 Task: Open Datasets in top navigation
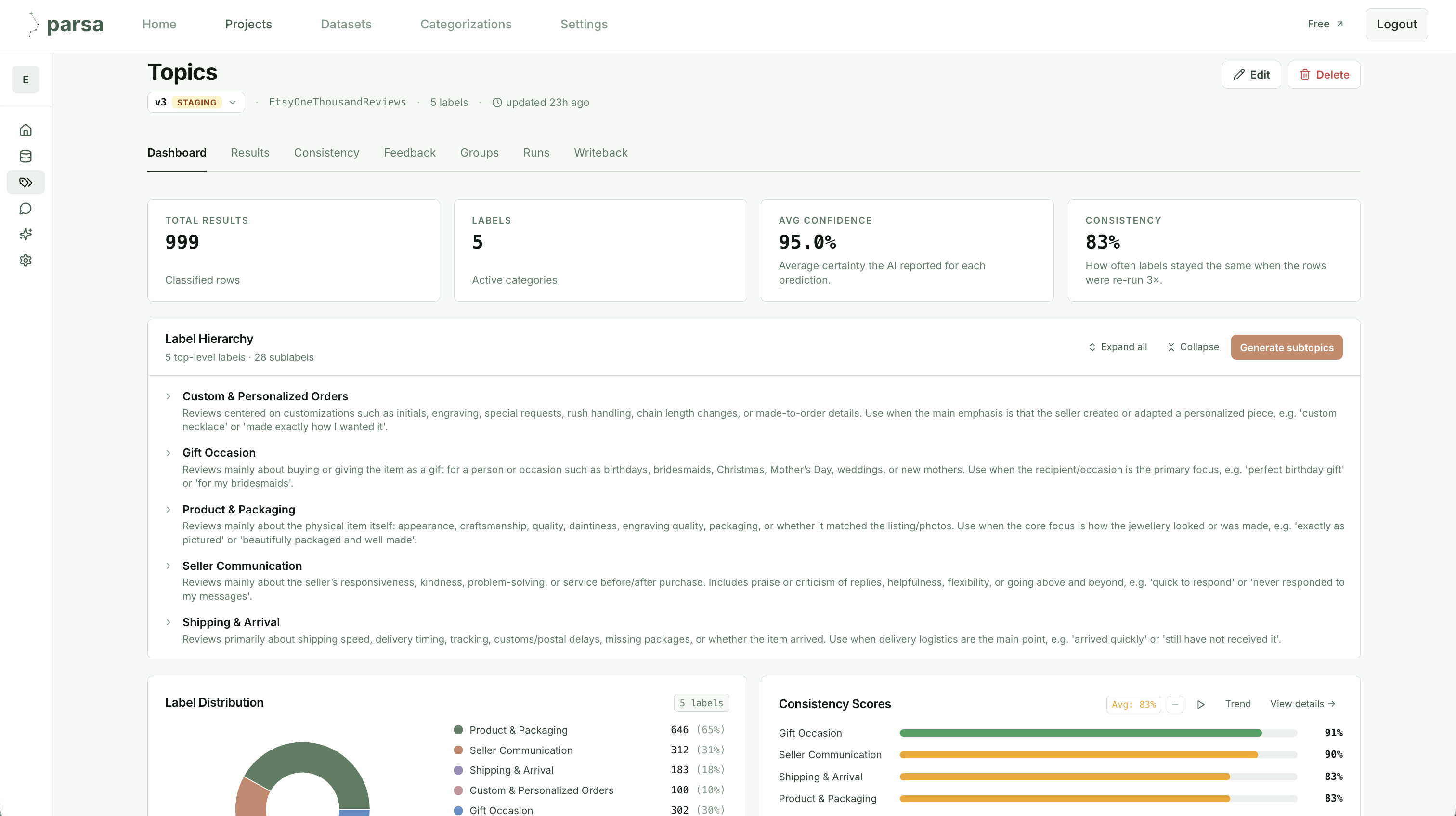(346, 24)
